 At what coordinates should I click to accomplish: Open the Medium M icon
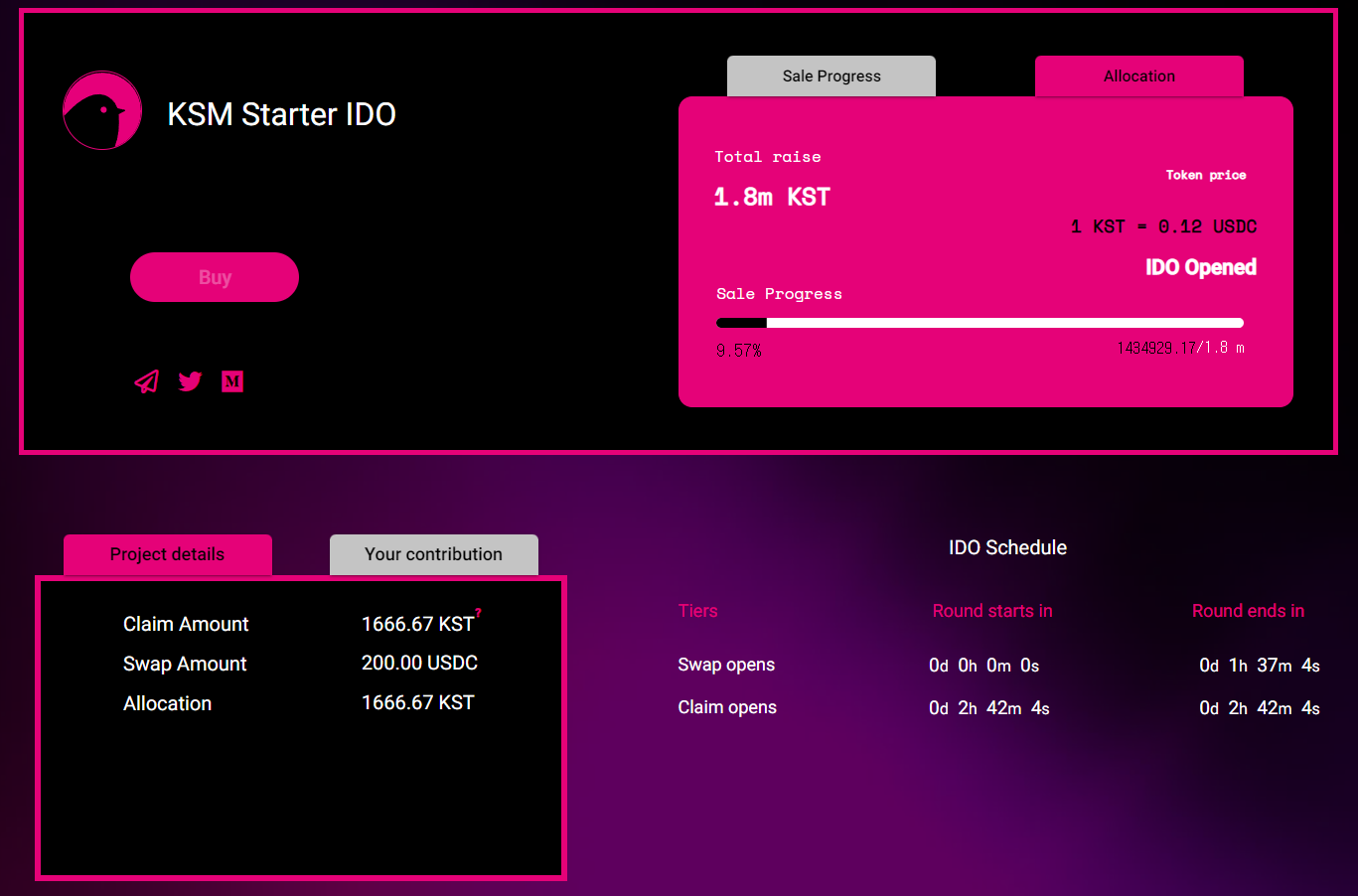(x=232, y=381)
